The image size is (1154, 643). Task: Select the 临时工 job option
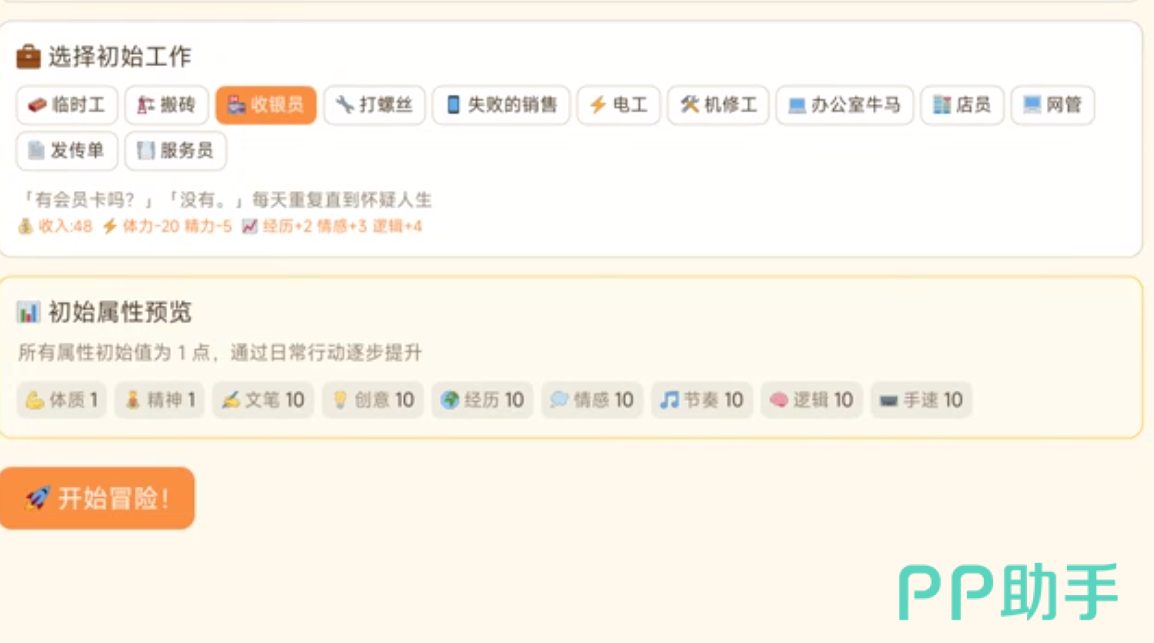[x=67, y=105]
